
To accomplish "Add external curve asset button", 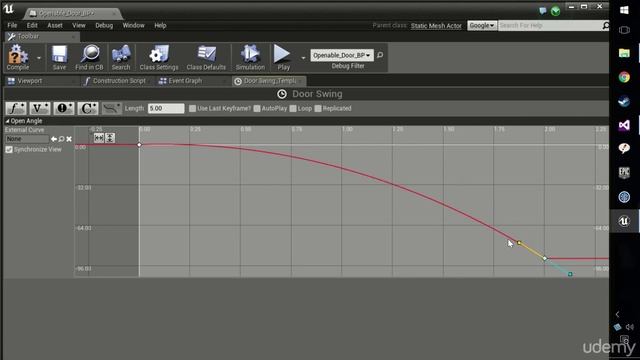I will coord(111,108).
